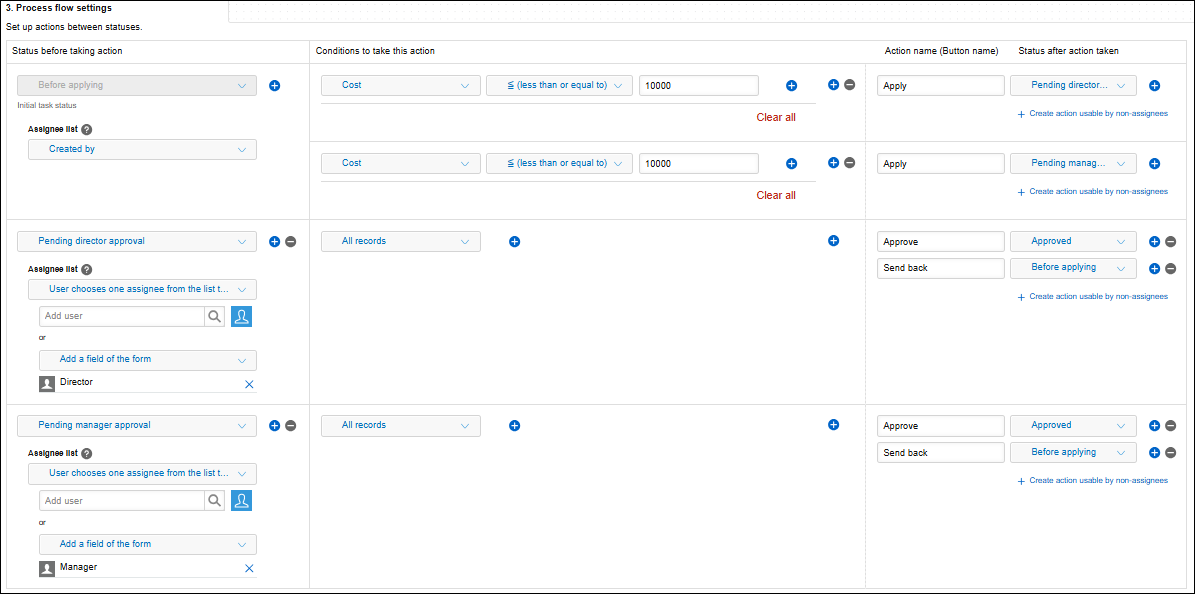Remove Manager from assignee list via X icon

pyautogui.click(x=249, y=568)
